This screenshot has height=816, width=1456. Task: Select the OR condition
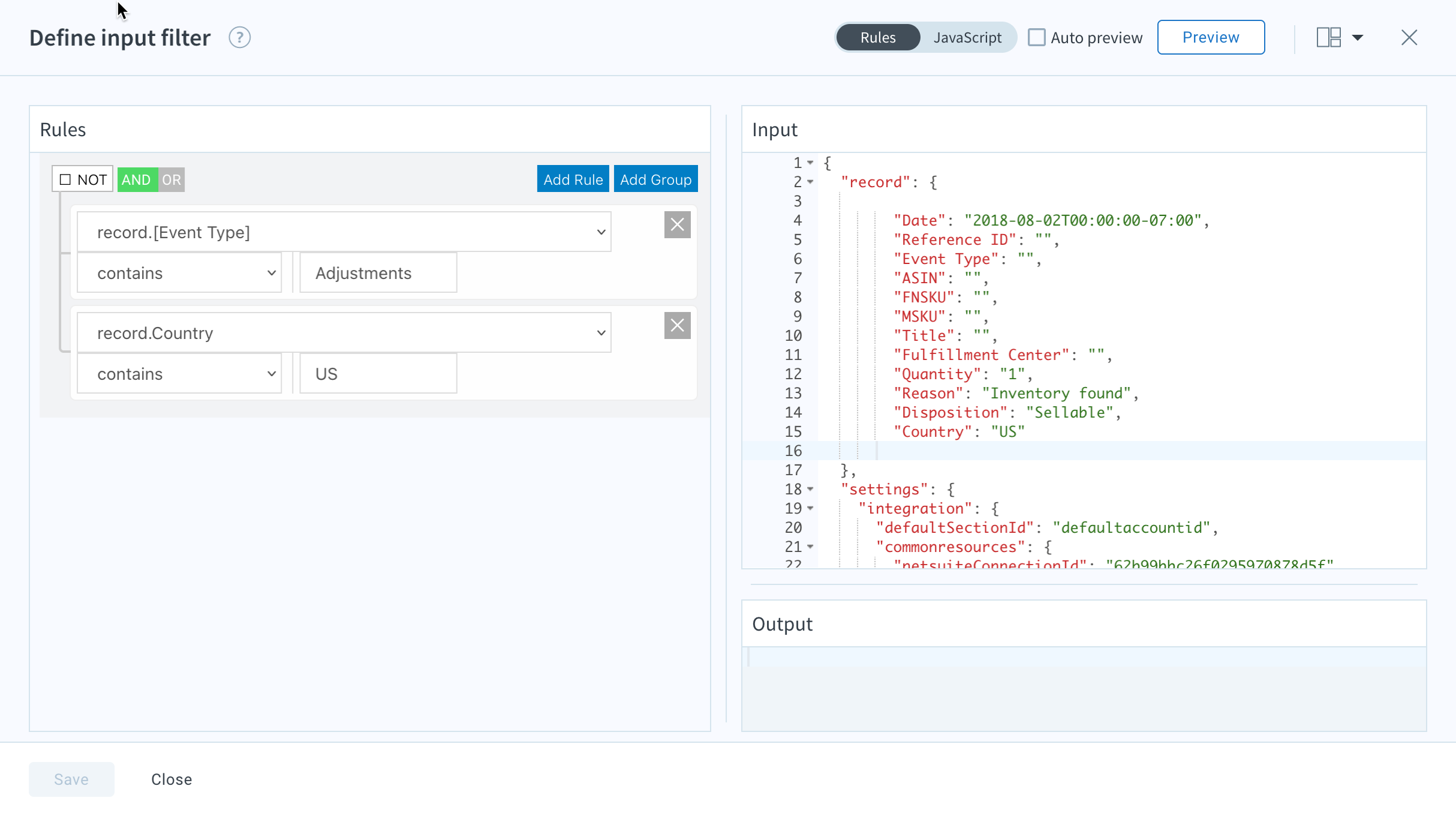click(172, 179)
